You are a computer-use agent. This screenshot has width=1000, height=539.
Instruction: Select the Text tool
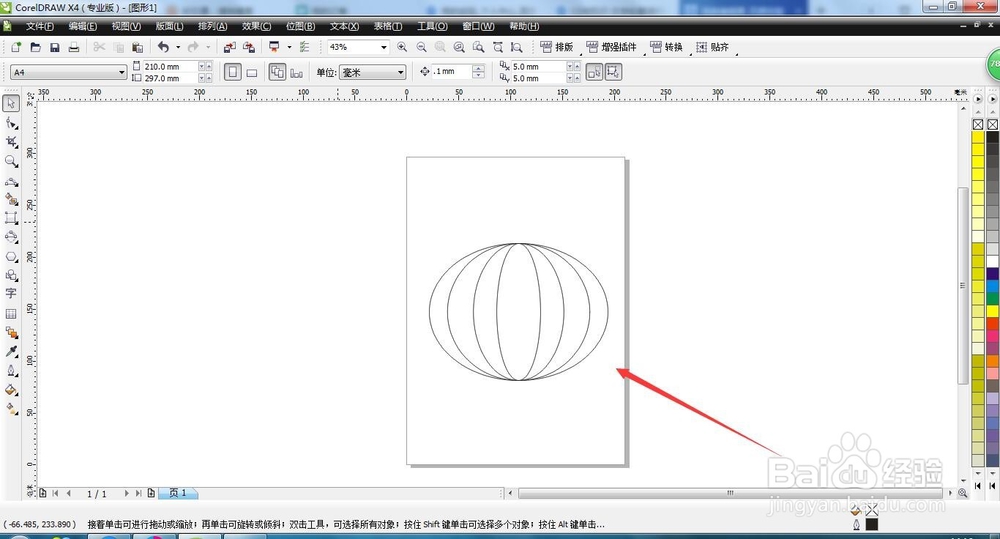(x=11, y=293)
